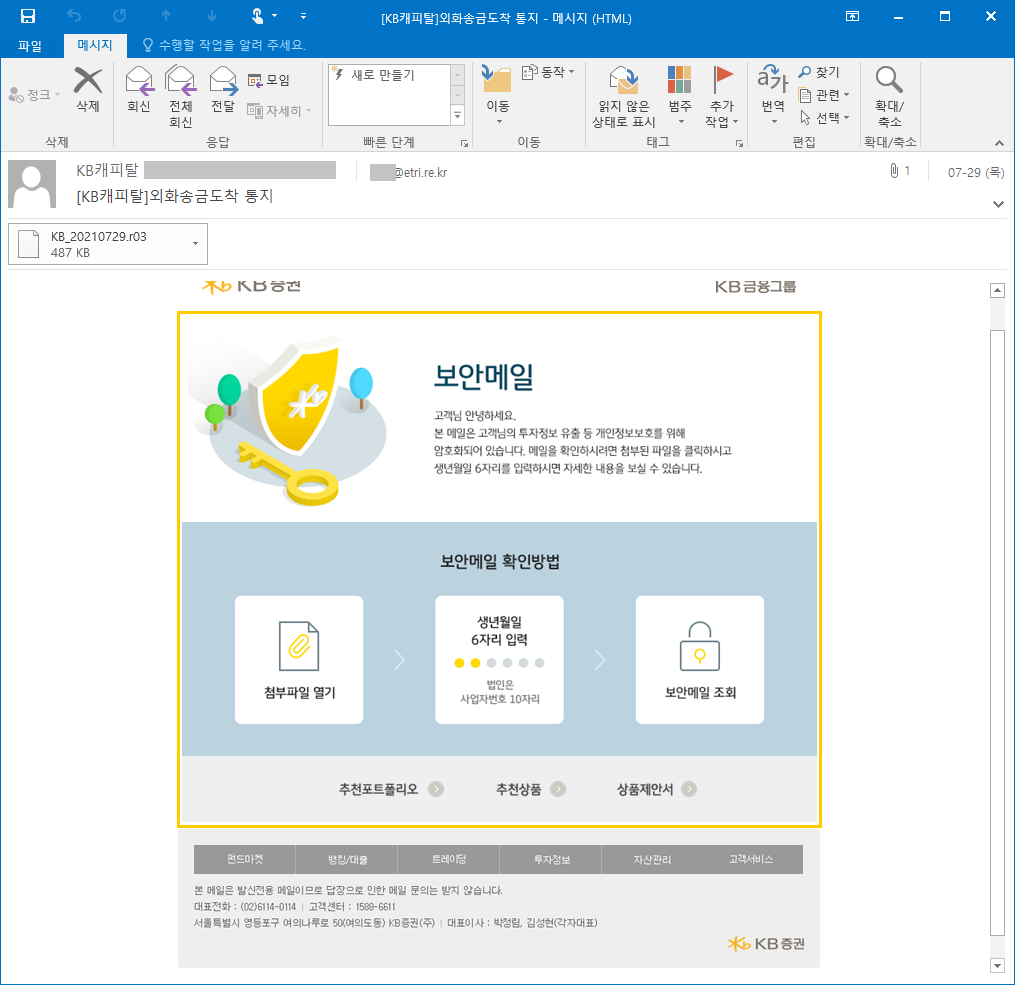Open the 파일 menu tab

[30, 45]
